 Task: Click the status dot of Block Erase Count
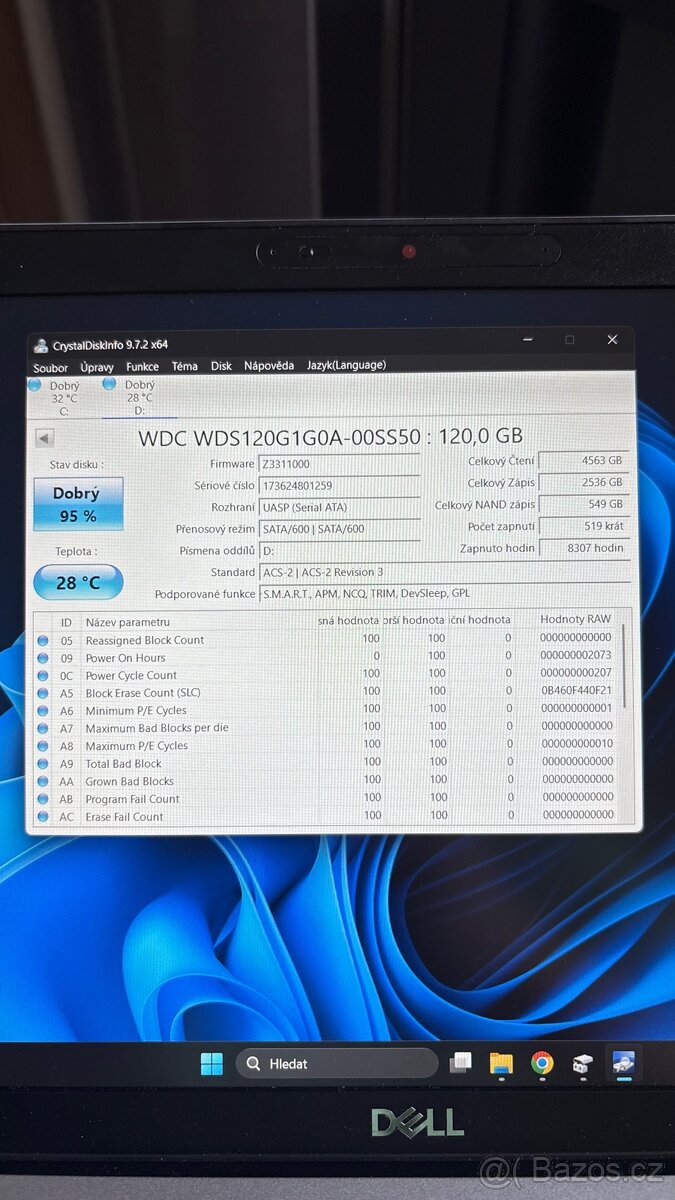pyautogui.click(x=43, y=693)
